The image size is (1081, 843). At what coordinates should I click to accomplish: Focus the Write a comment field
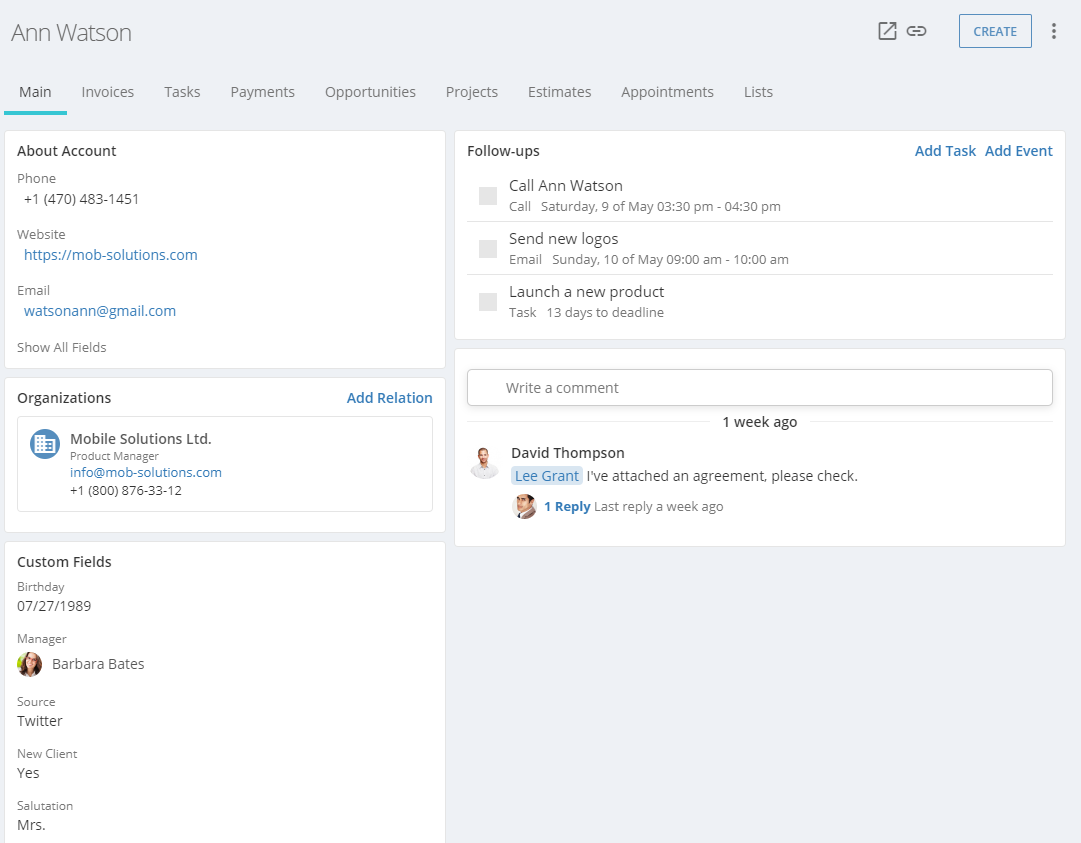760,388
